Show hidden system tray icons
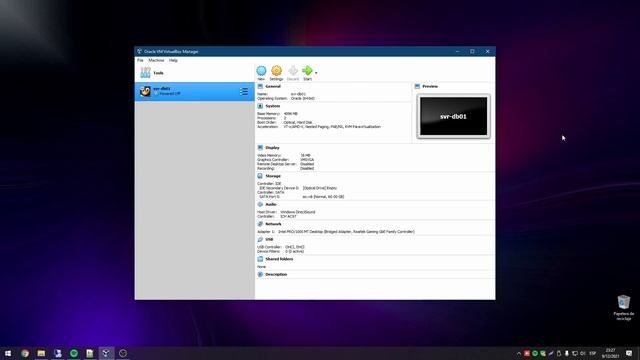This screenshot has height=360, width=640. [x=519, y=353]
